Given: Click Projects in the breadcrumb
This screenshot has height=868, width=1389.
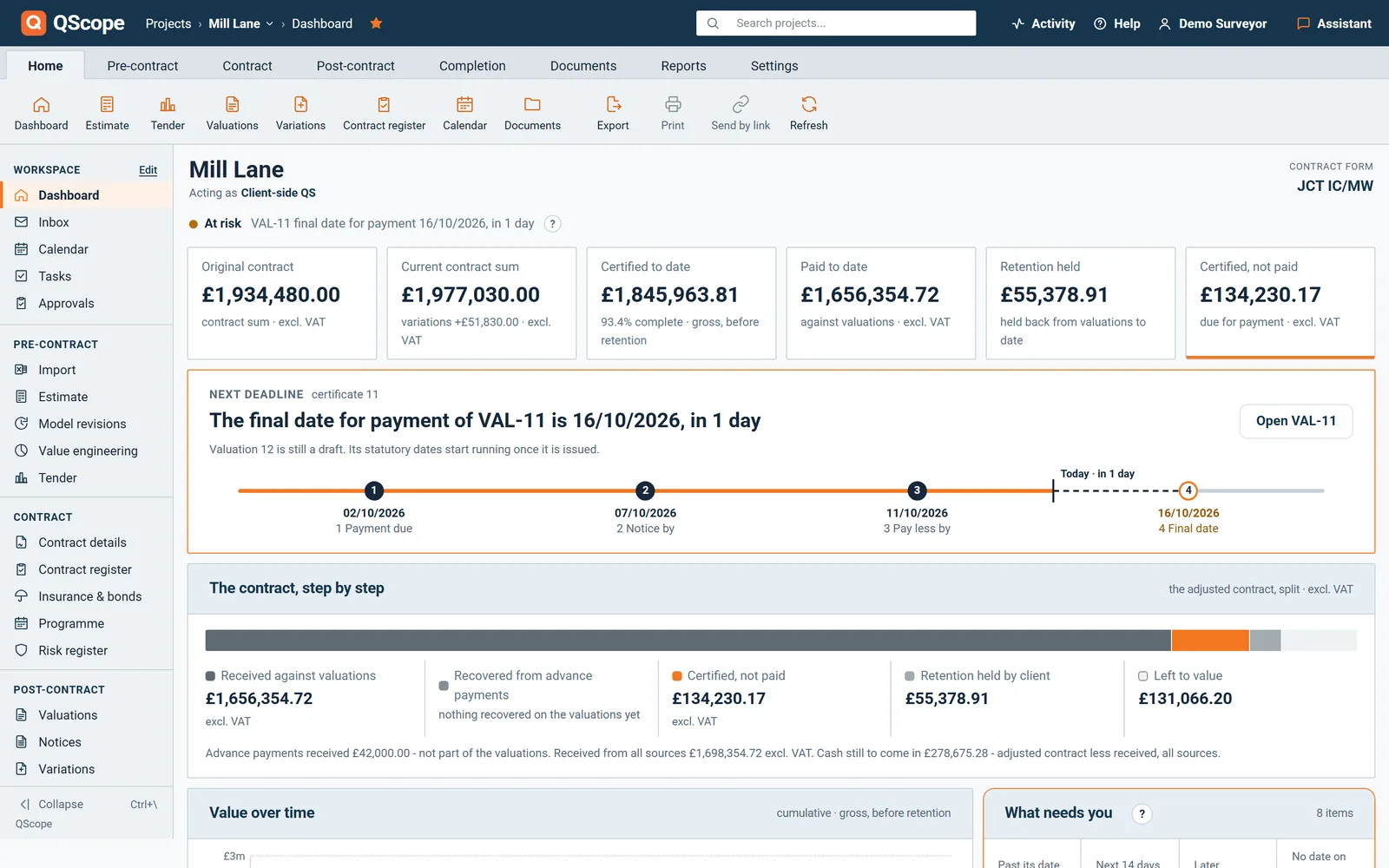Looking at the screenshot, I should click(168, 23).
